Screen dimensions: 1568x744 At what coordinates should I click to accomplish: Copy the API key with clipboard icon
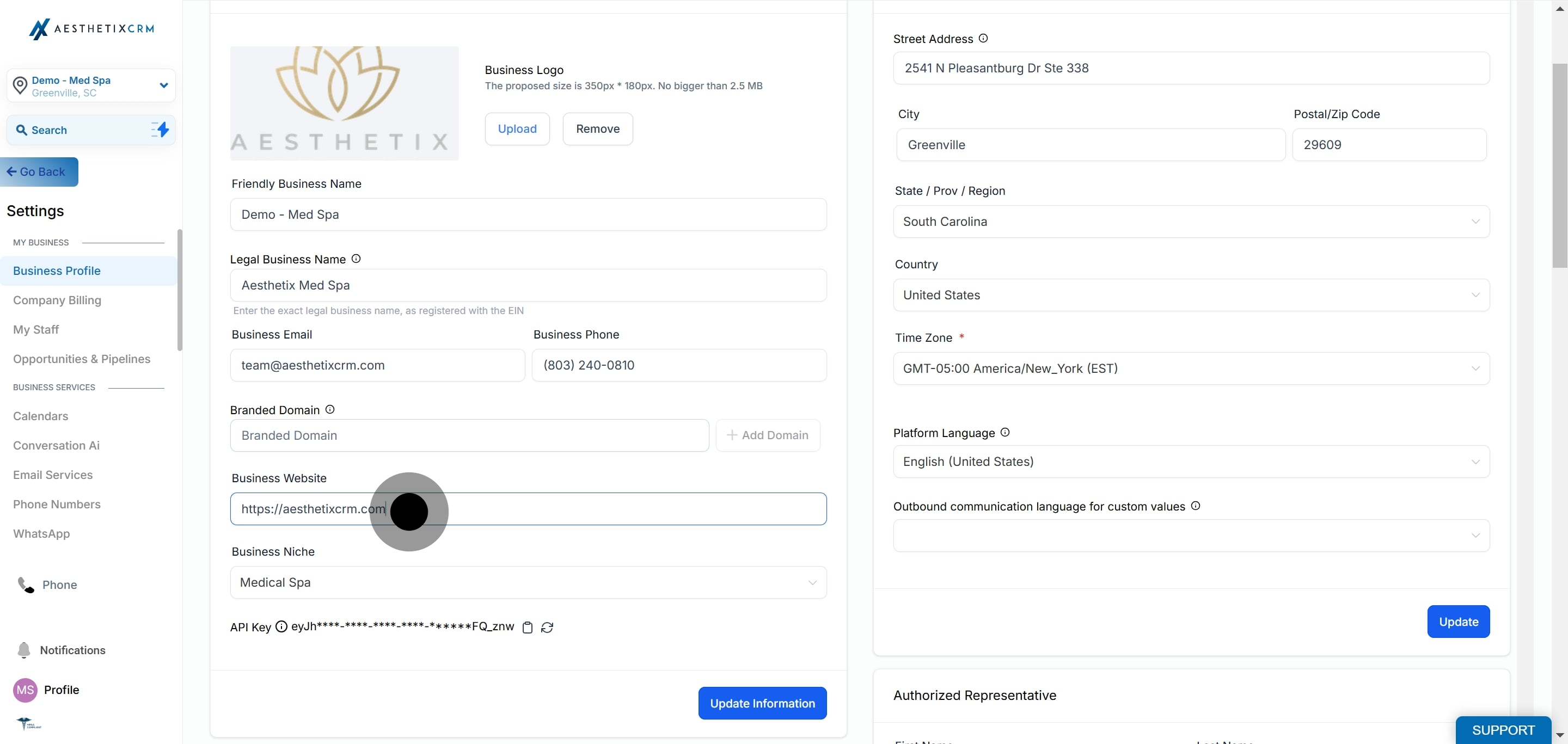click(x=528, y=627)
